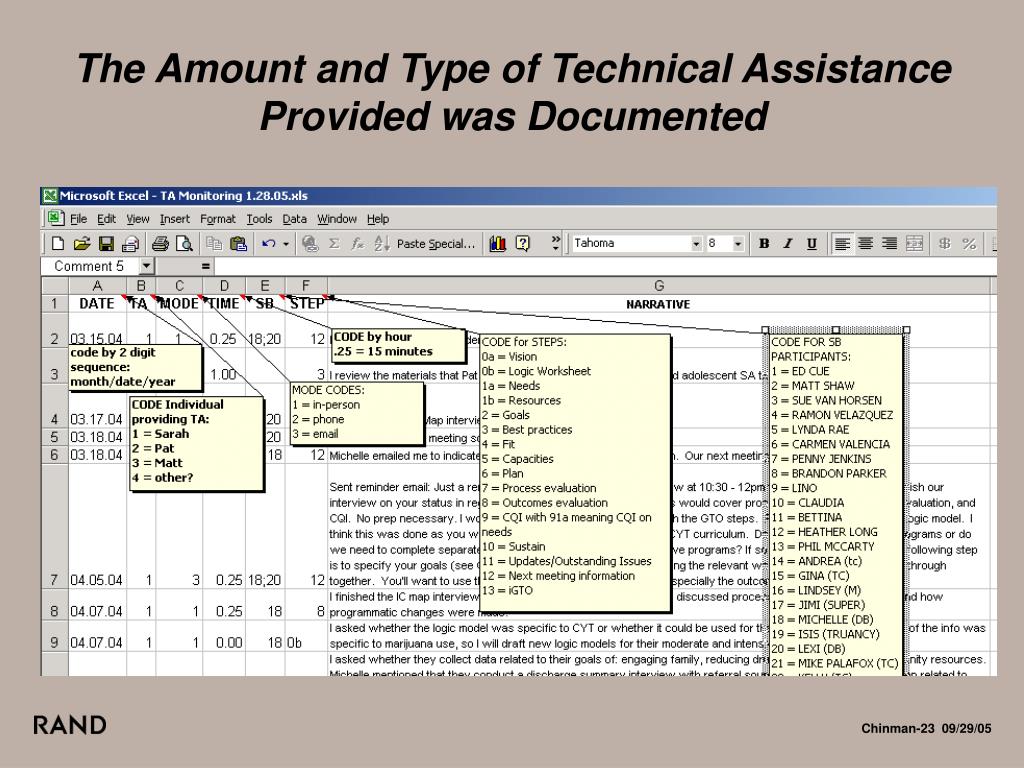This screenshot has height=768, width=1024.
Task: Open the File menu
Action: click(78, 219)
